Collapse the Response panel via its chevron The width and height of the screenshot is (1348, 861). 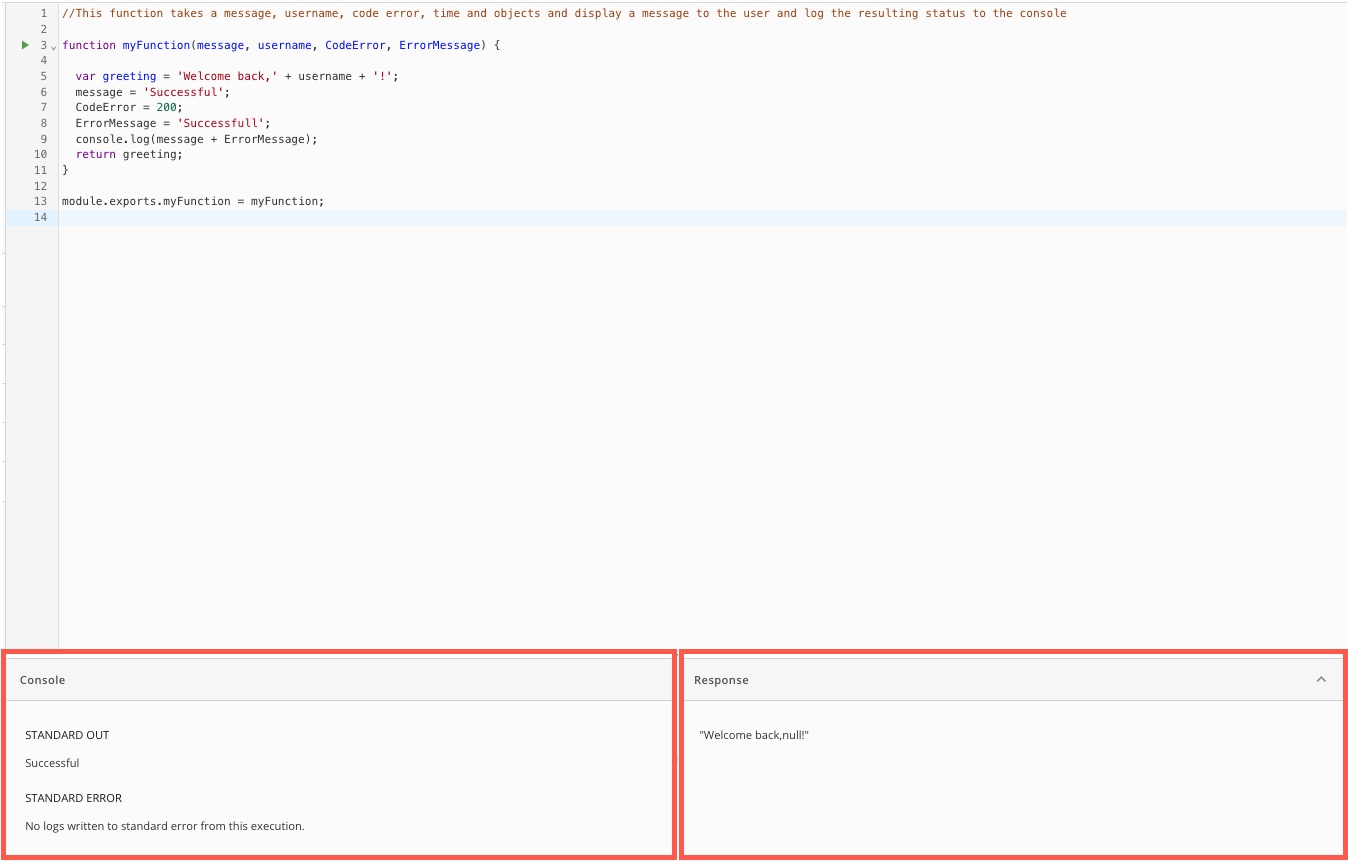pyautogui.click(x=1321, y=677)
